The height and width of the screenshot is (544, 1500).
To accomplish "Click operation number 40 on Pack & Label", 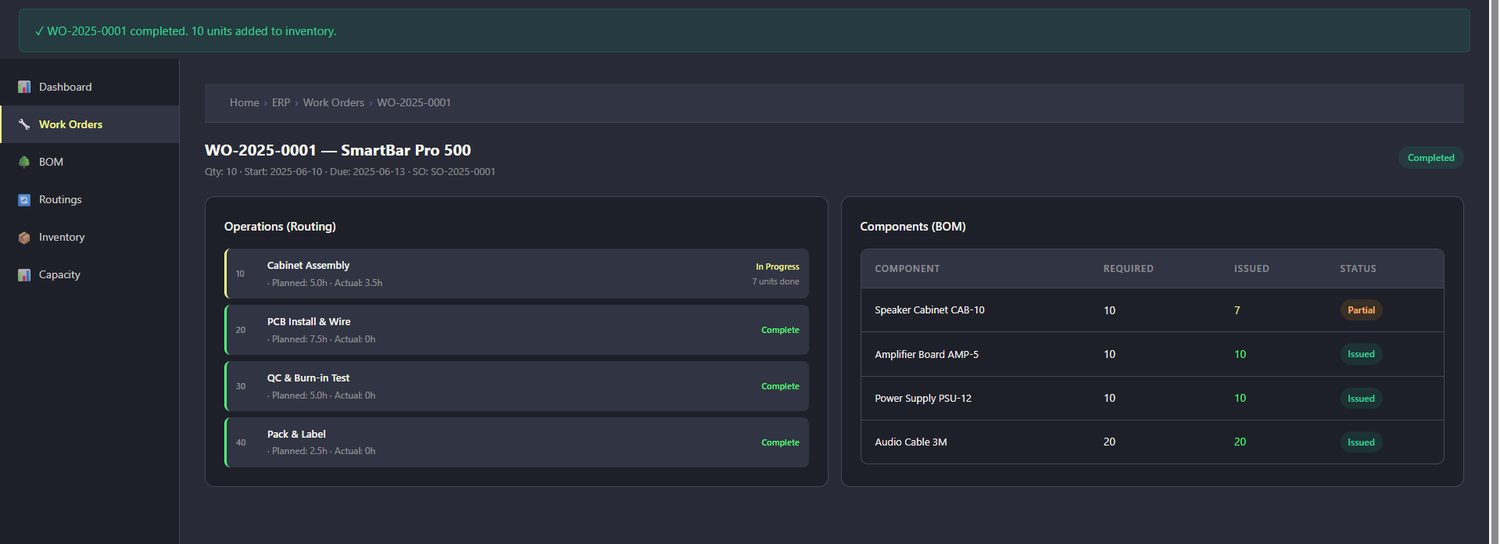I will [241, 442].
